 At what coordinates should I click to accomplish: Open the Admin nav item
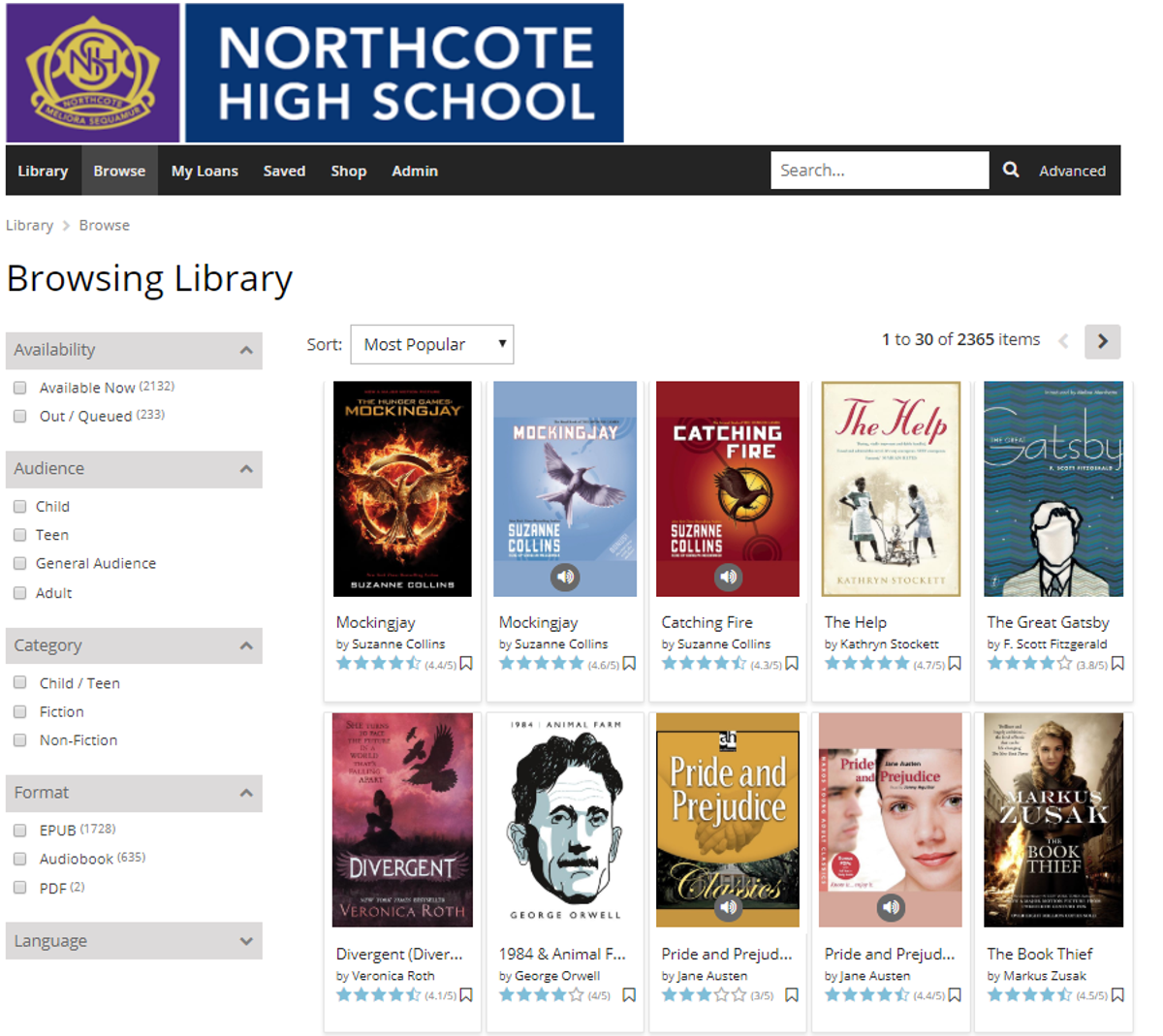(x=415, y=171)
